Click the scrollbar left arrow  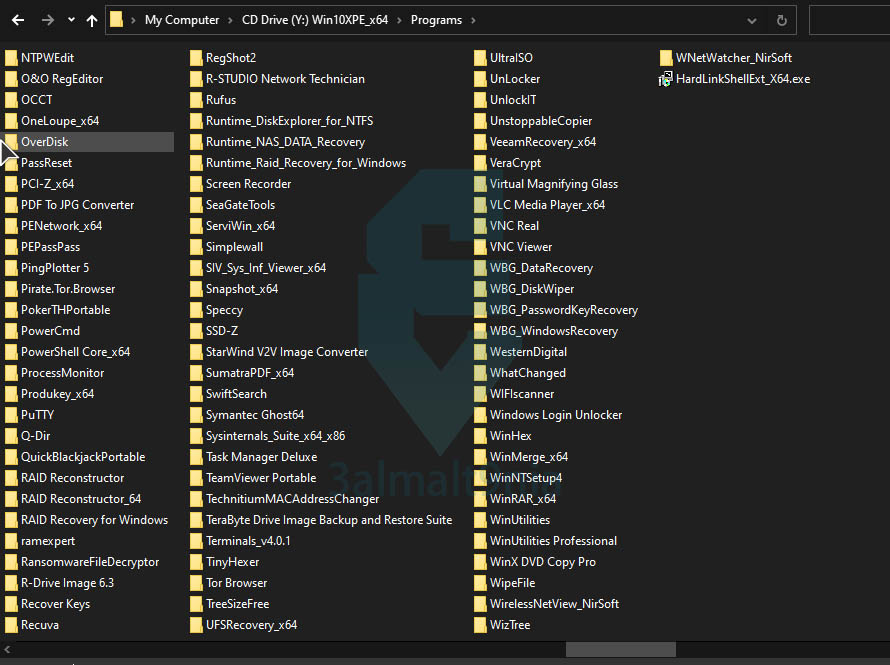pyautogui.click(x=7, y=649)
